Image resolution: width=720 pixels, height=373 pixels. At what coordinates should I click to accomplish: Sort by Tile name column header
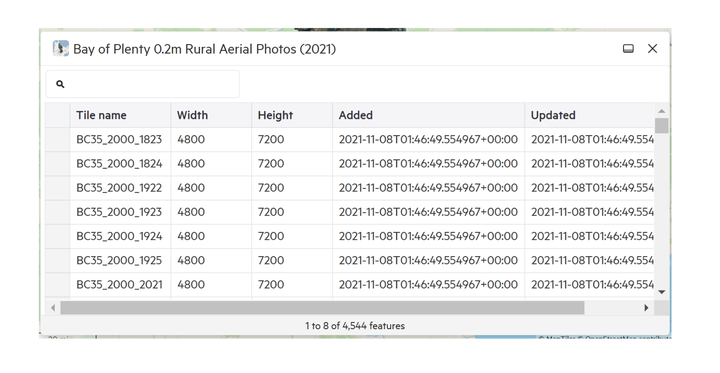(120, 115)
